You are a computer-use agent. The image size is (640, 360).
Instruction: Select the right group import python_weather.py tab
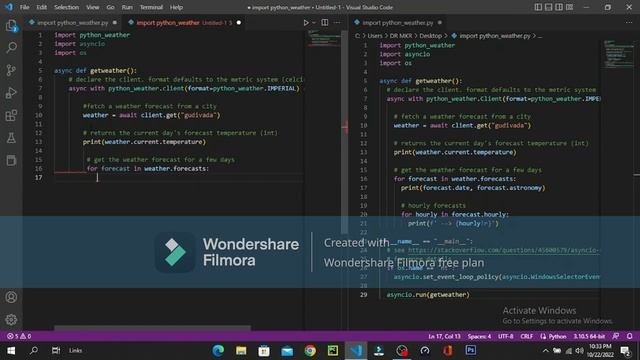pos(398,23)
